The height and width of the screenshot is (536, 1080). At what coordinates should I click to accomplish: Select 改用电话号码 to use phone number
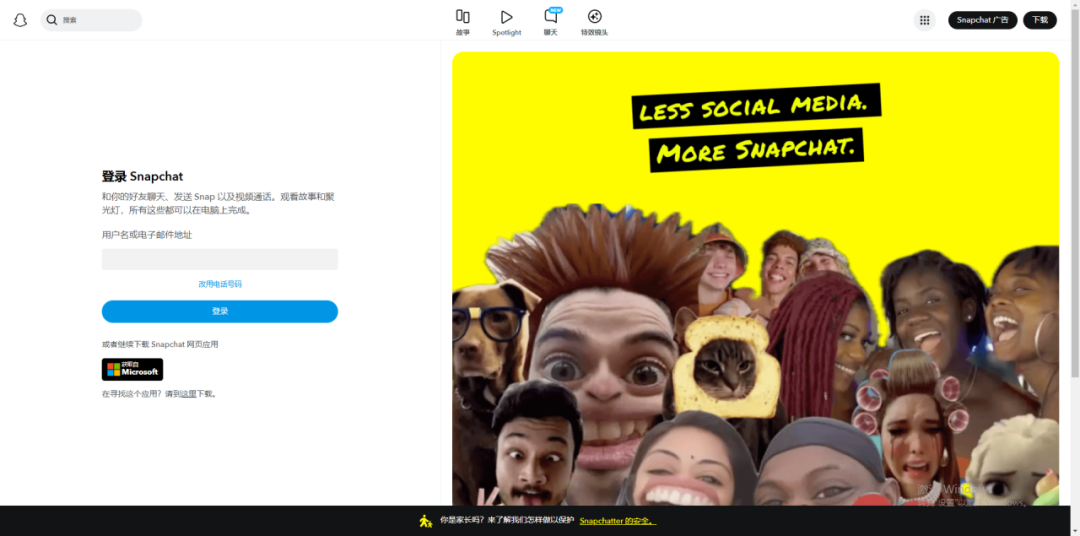click(x=220, y=284)
